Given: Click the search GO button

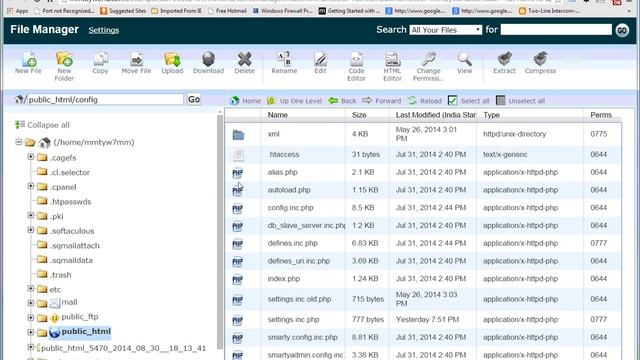Looking at the screenshot, I should [x=622, y=30].
